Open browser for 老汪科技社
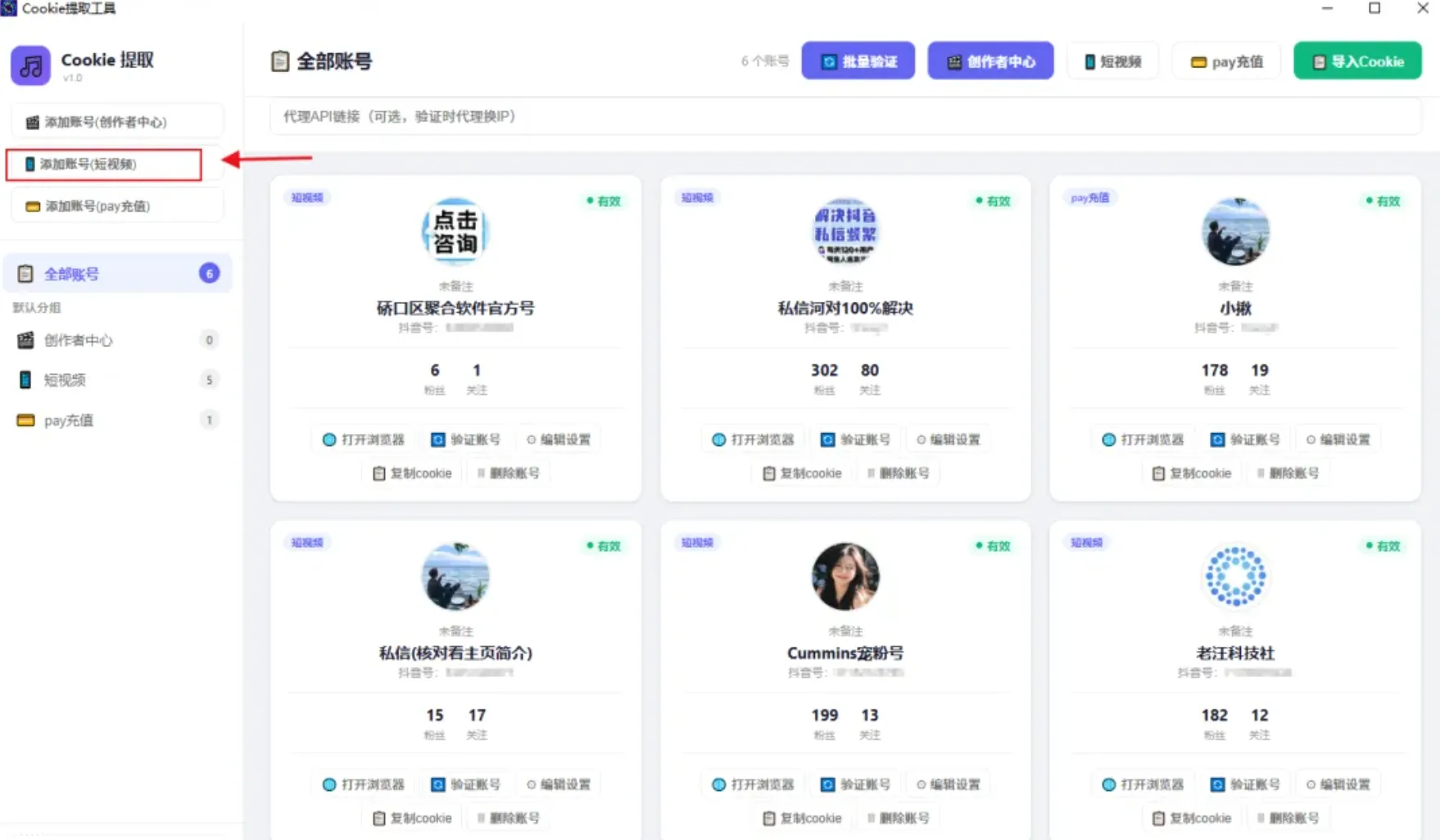 (x=1143, y=784)
